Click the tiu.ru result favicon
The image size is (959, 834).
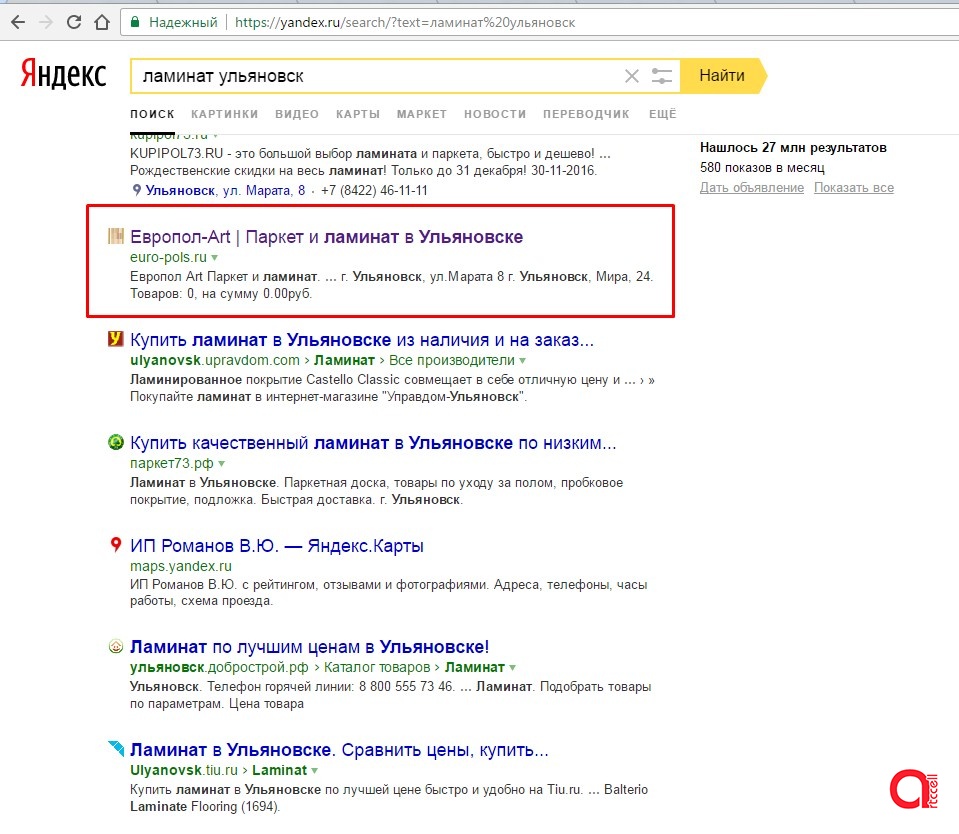pos(116,748)
